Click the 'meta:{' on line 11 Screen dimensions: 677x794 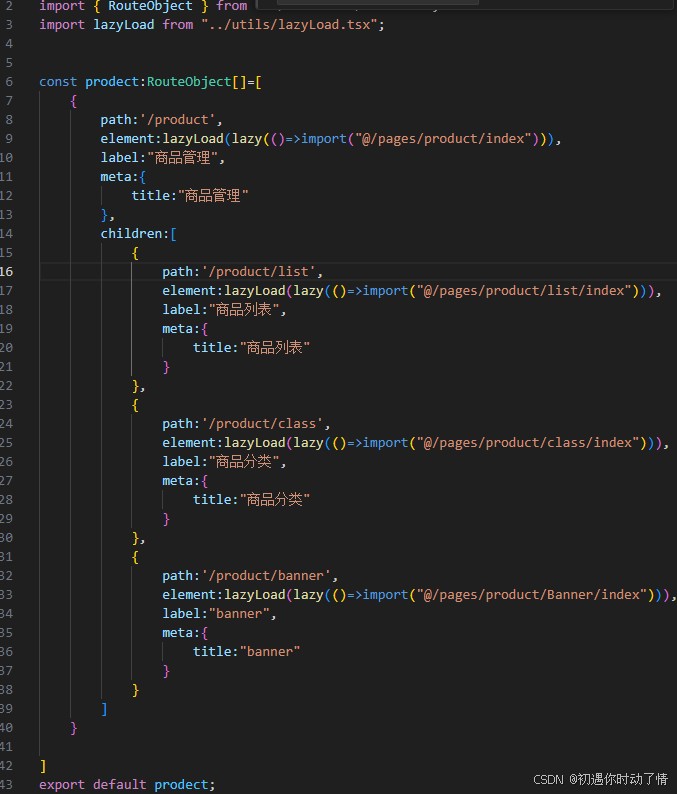123,177
